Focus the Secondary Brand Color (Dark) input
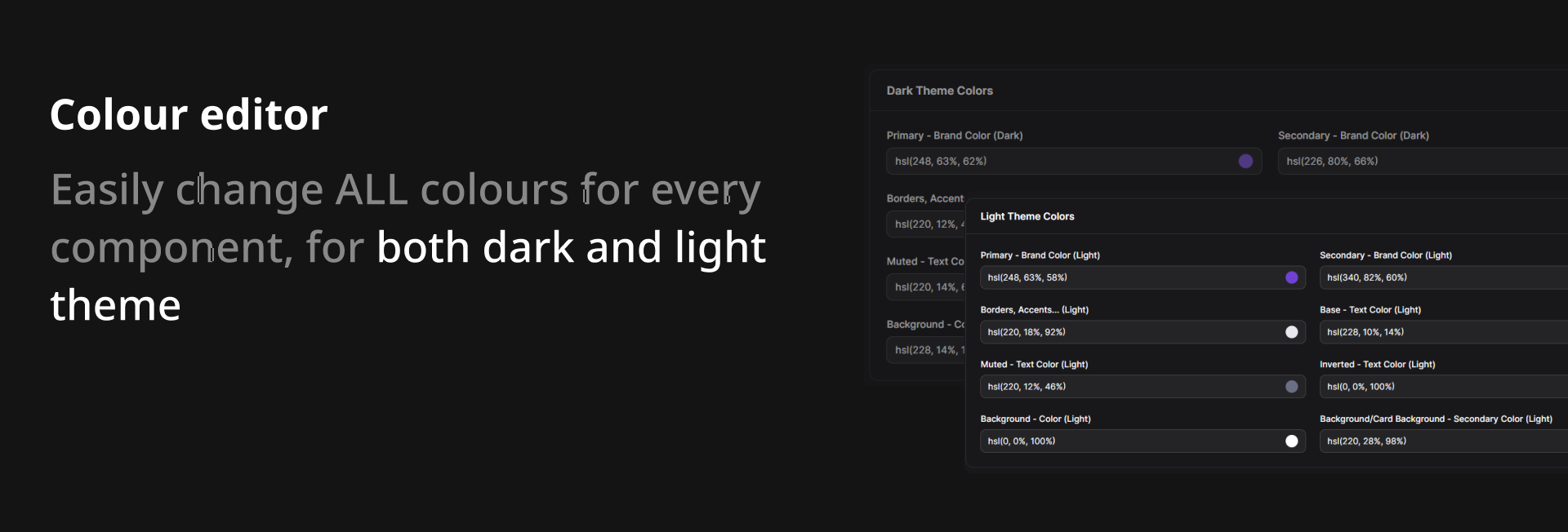The width and height of the screenshot is (1568, 532). 1421,162
